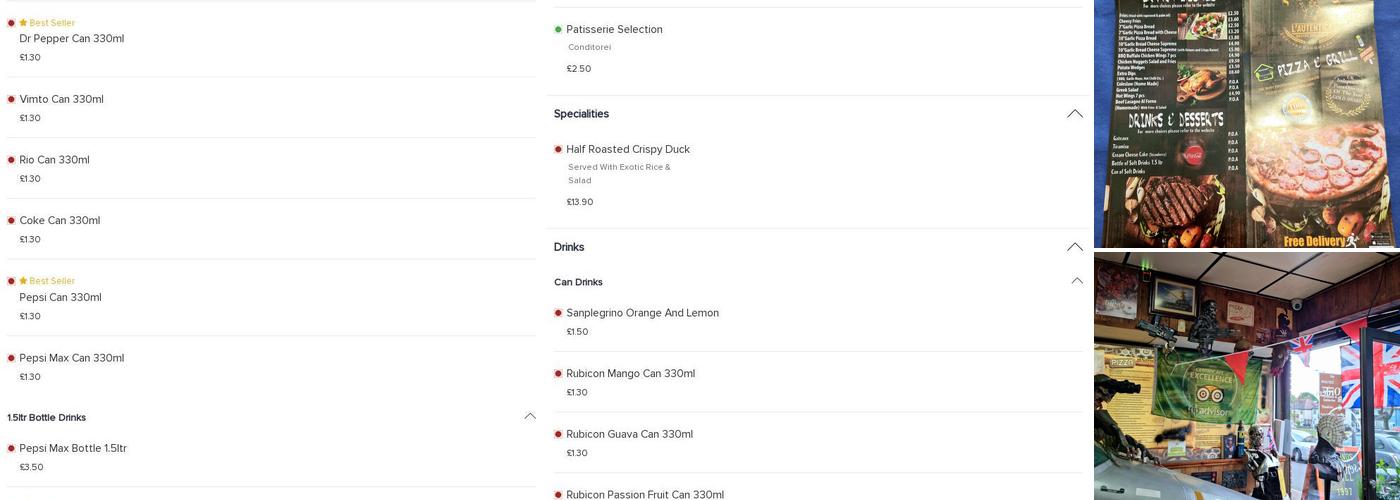
Task: Click the red dot icon beside Rubicon Mango Can
Action: click(558, 373)
